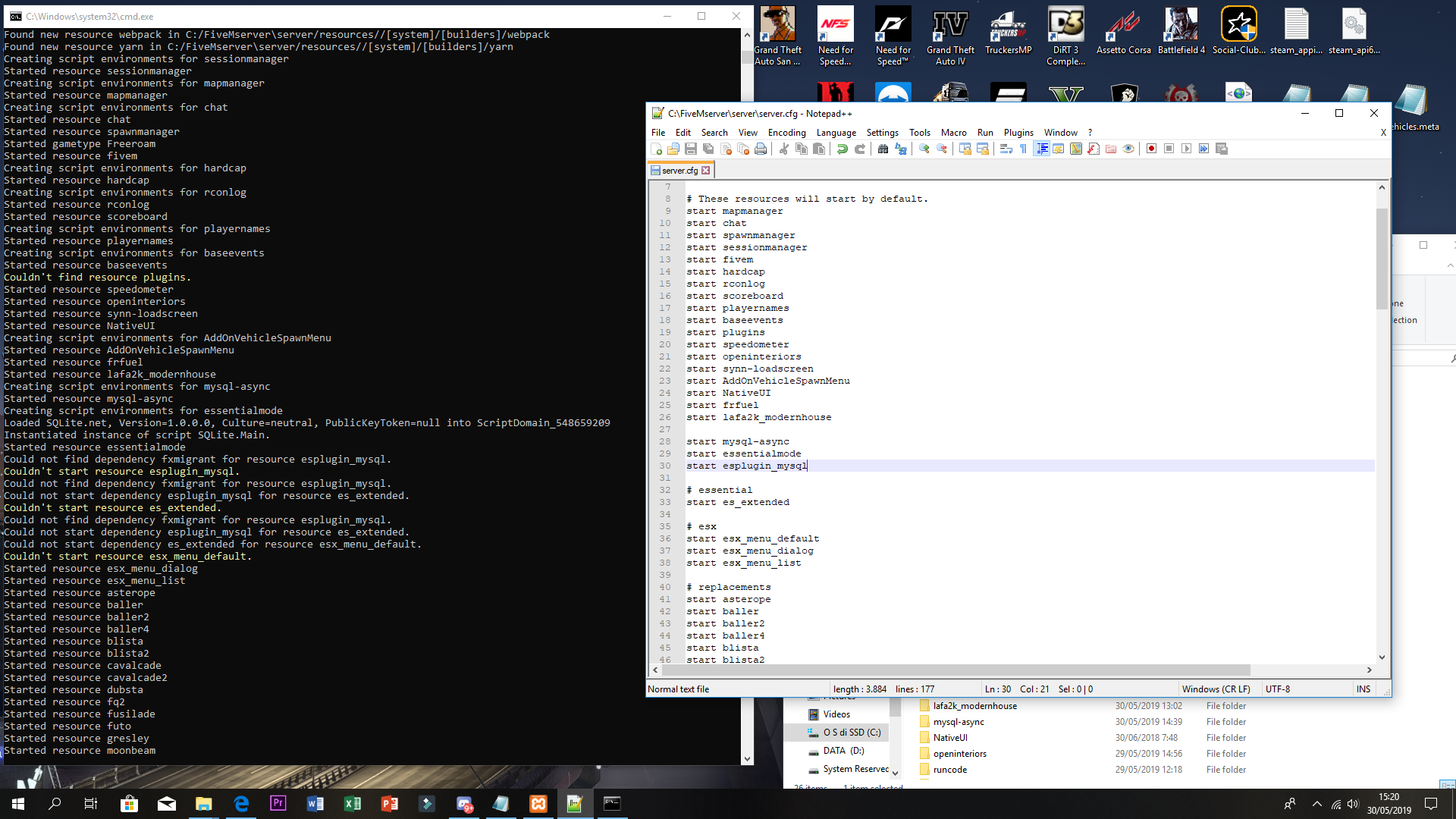Start macro recording with the red dot icon
1456x819 pixels.
(x=1151, y=149)
